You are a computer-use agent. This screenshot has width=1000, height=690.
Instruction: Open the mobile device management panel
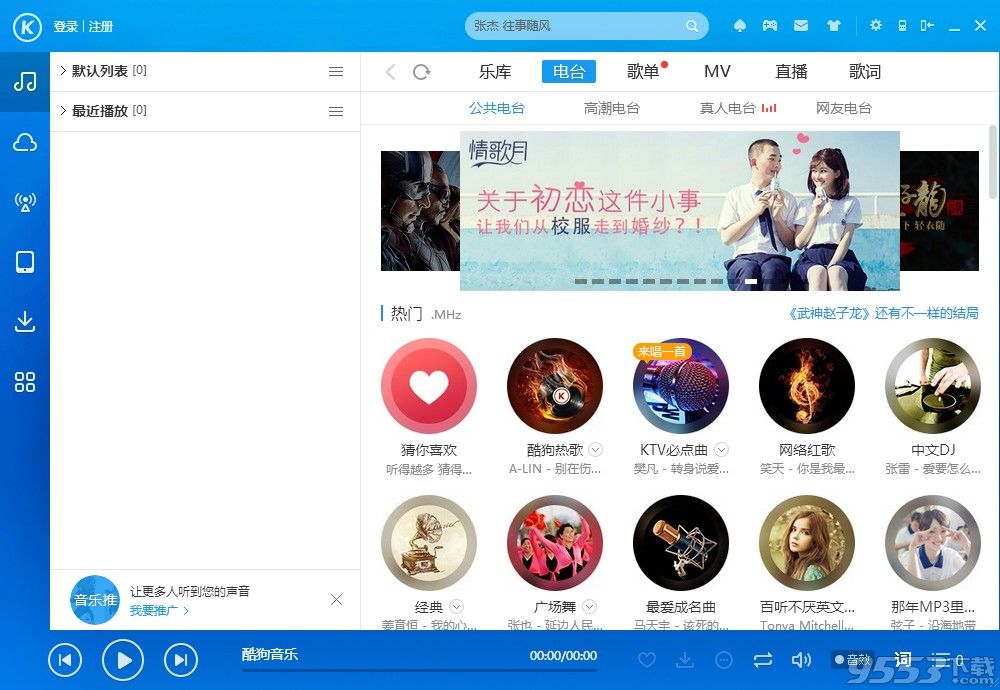coord(25,262)
